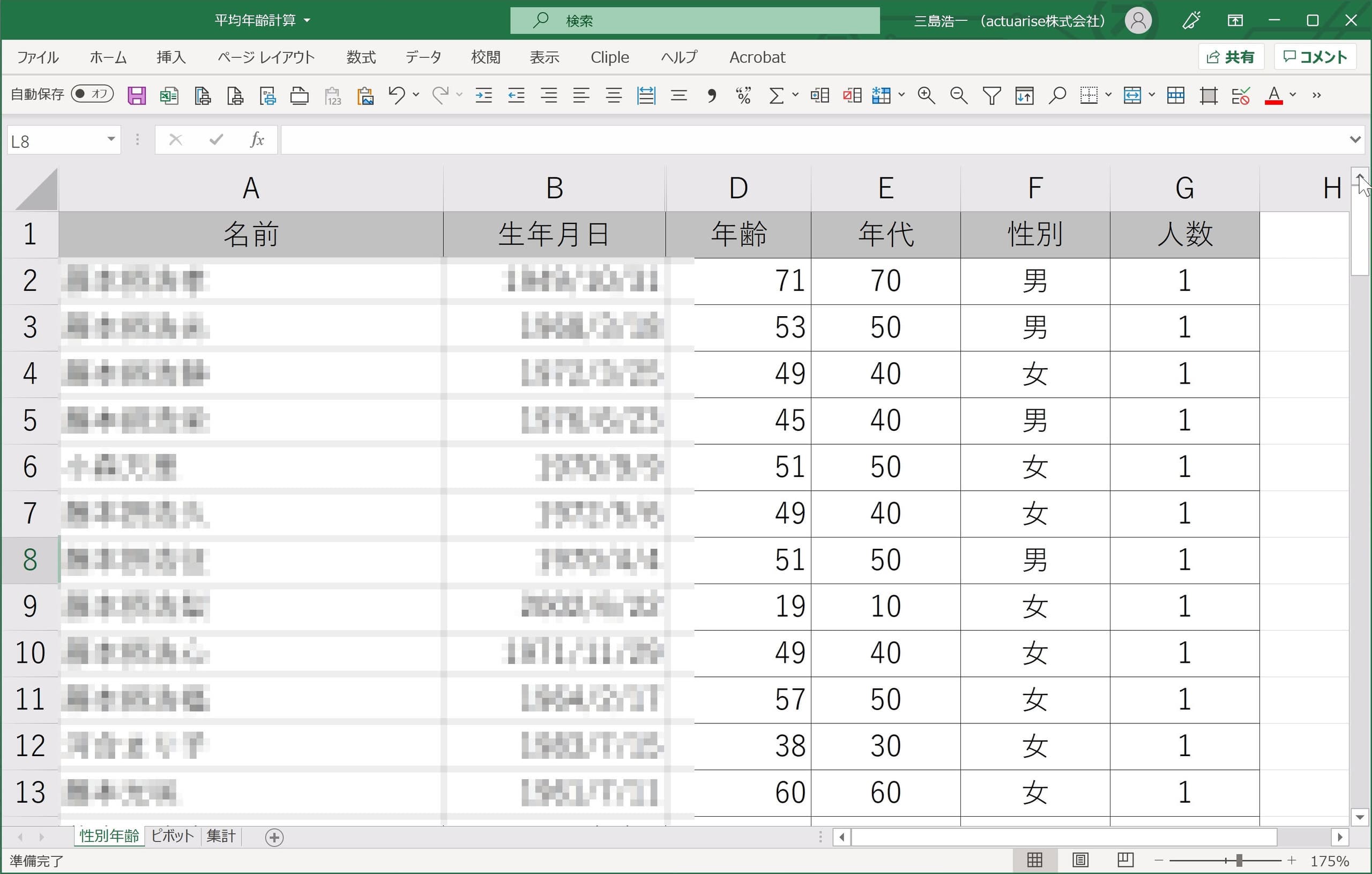Open the 数式 ribbon tab

tap(361, 57)
